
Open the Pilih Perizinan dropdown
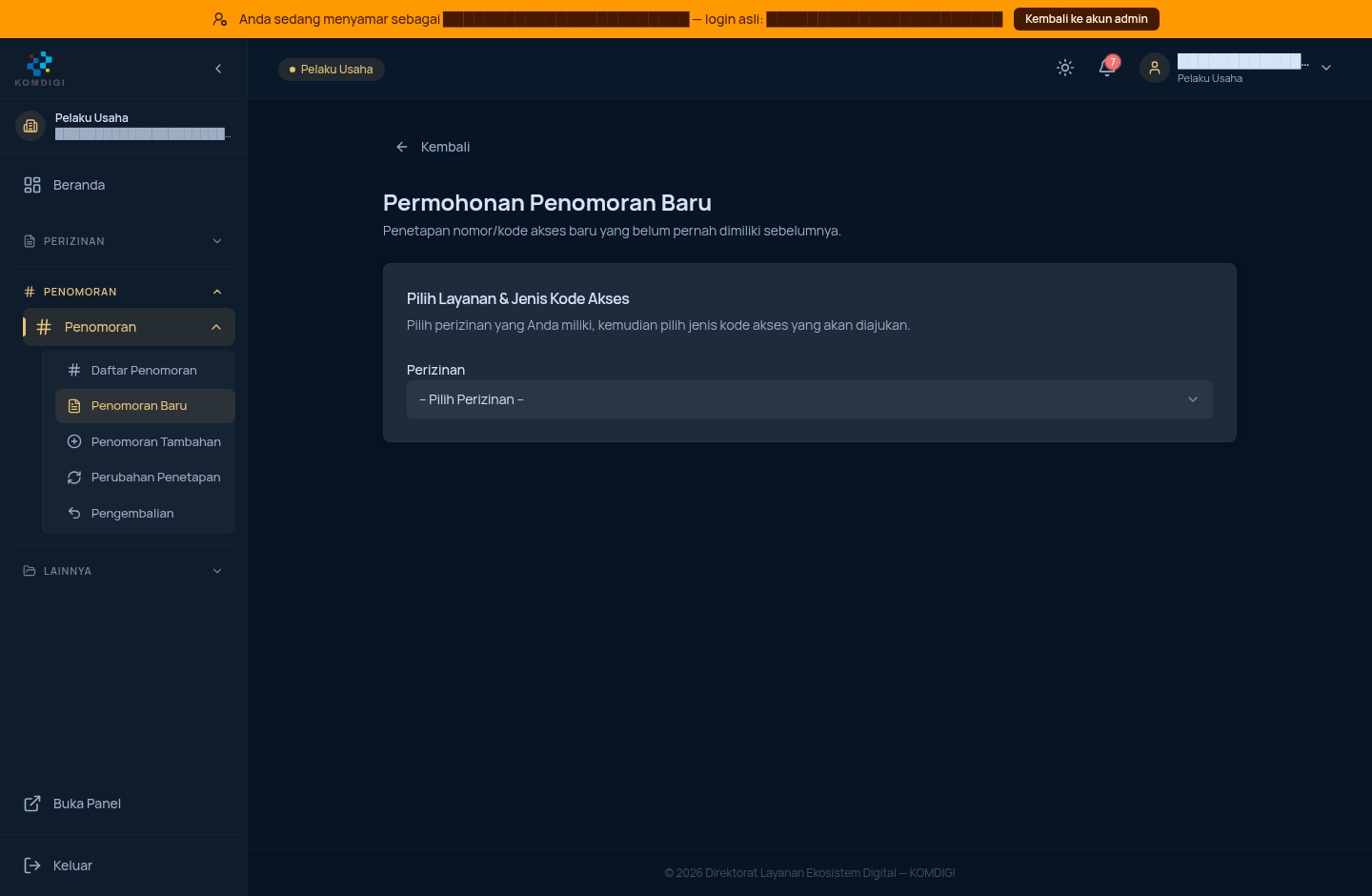tap(810, 399)
